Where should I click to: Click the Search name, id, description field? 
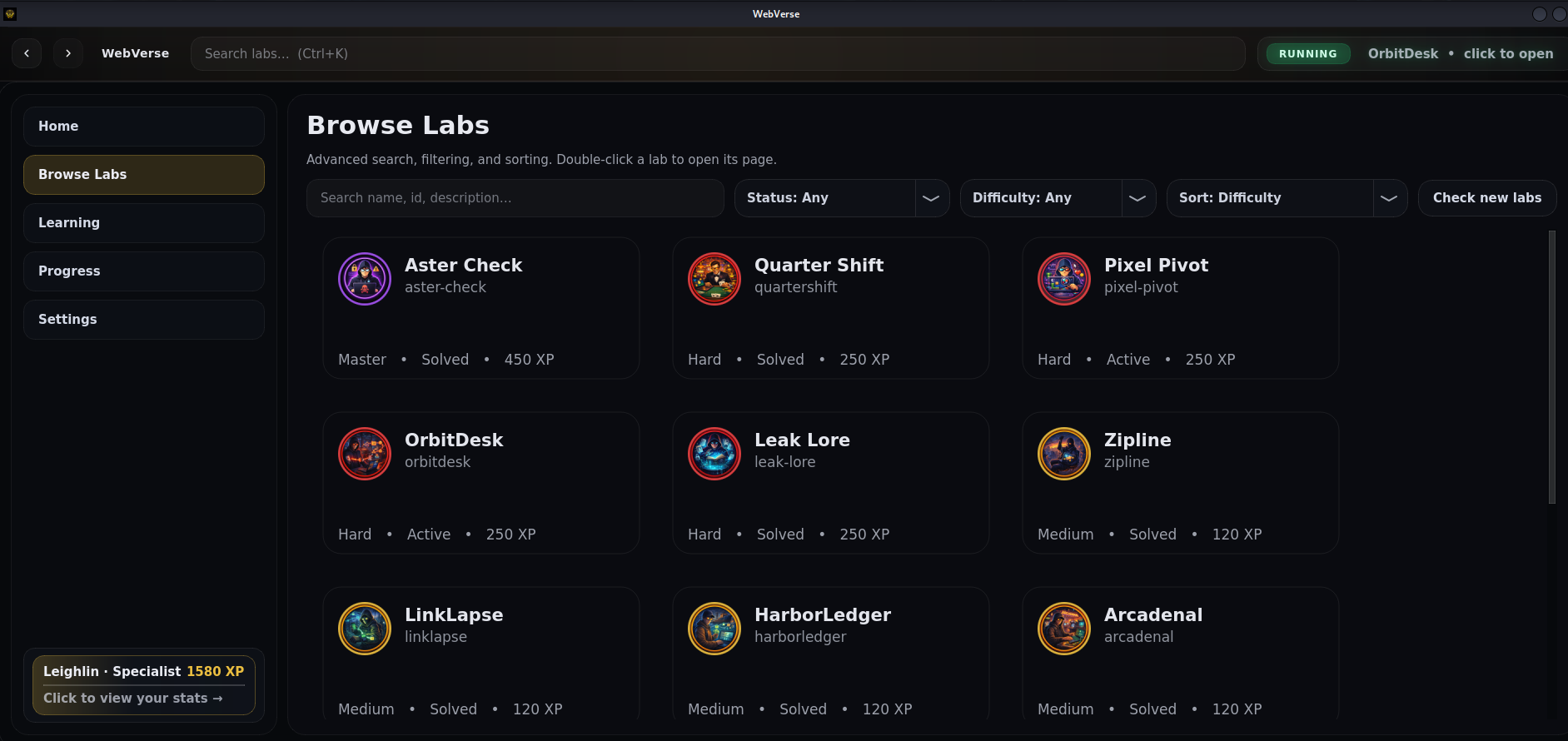coord(515,198)
